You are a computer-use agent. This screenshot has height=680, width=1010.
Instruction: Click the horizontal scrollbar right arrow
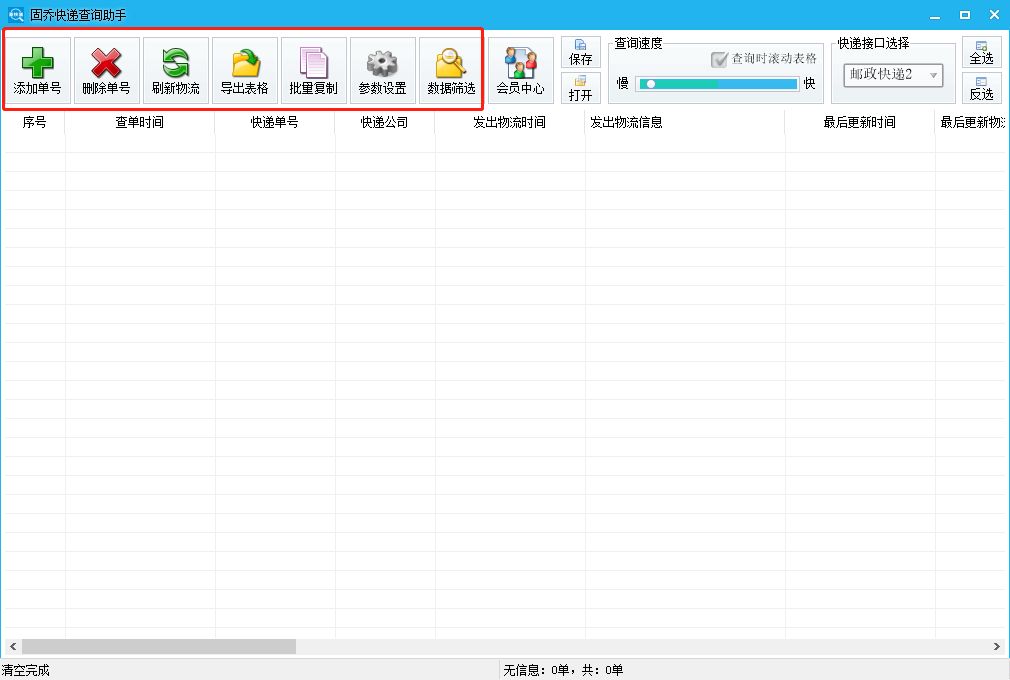pos(998,646)
